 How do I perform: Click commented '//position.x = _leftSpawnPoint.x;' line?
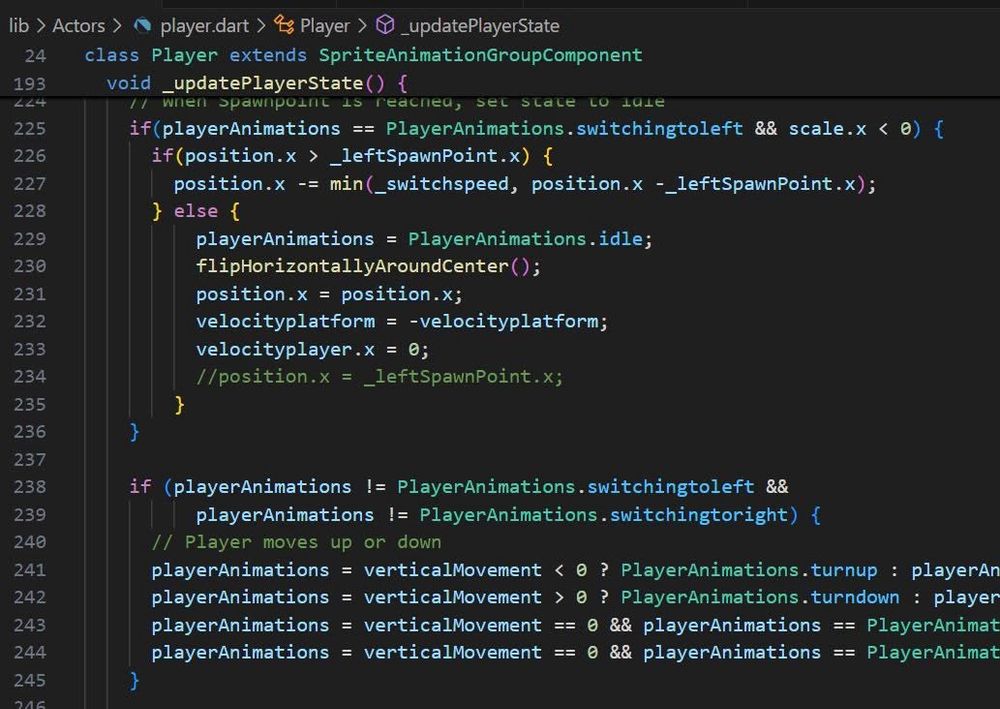379,377
